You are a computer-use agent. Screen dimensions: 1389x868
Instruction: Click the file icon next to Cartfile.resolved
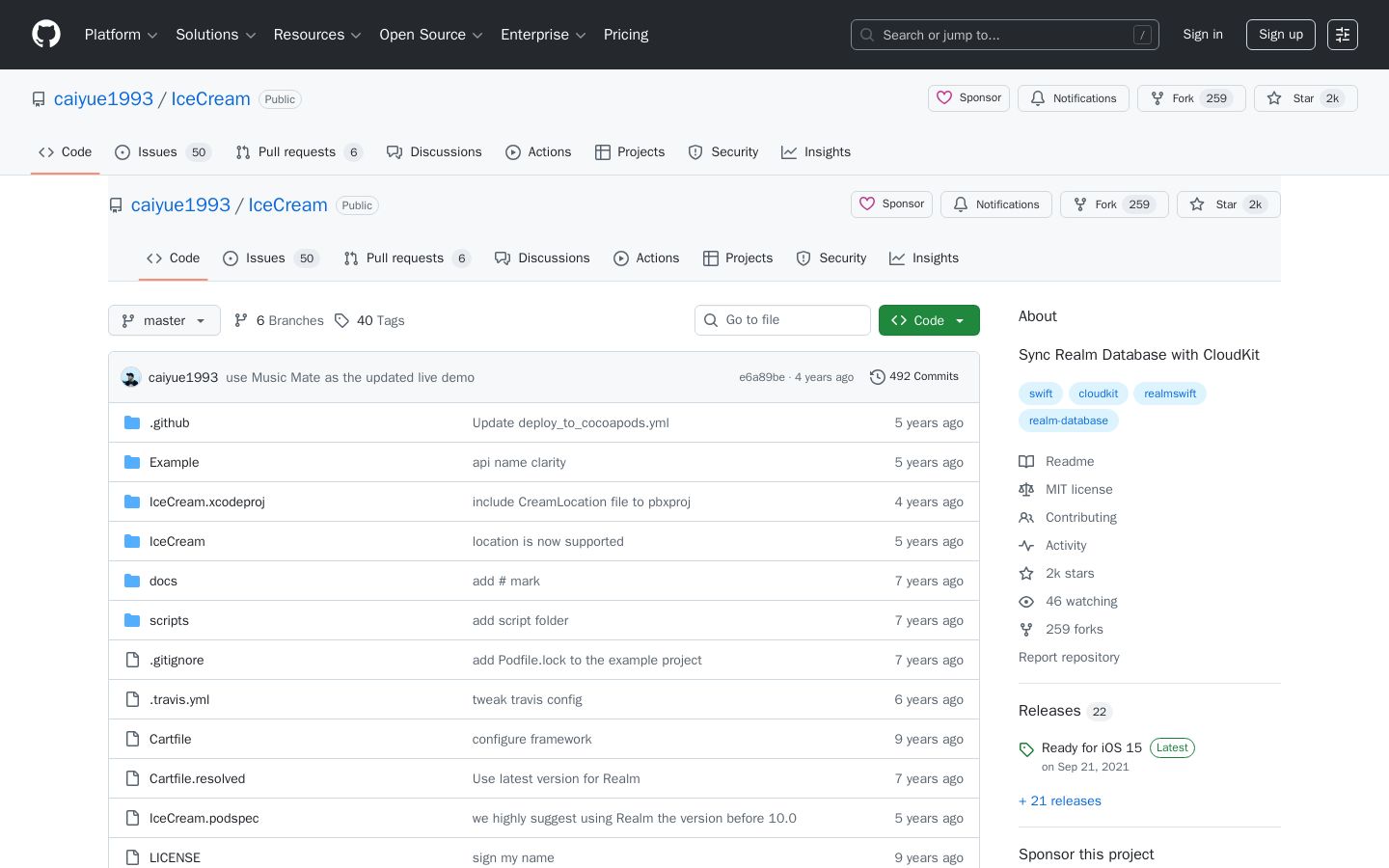(132, 778)
